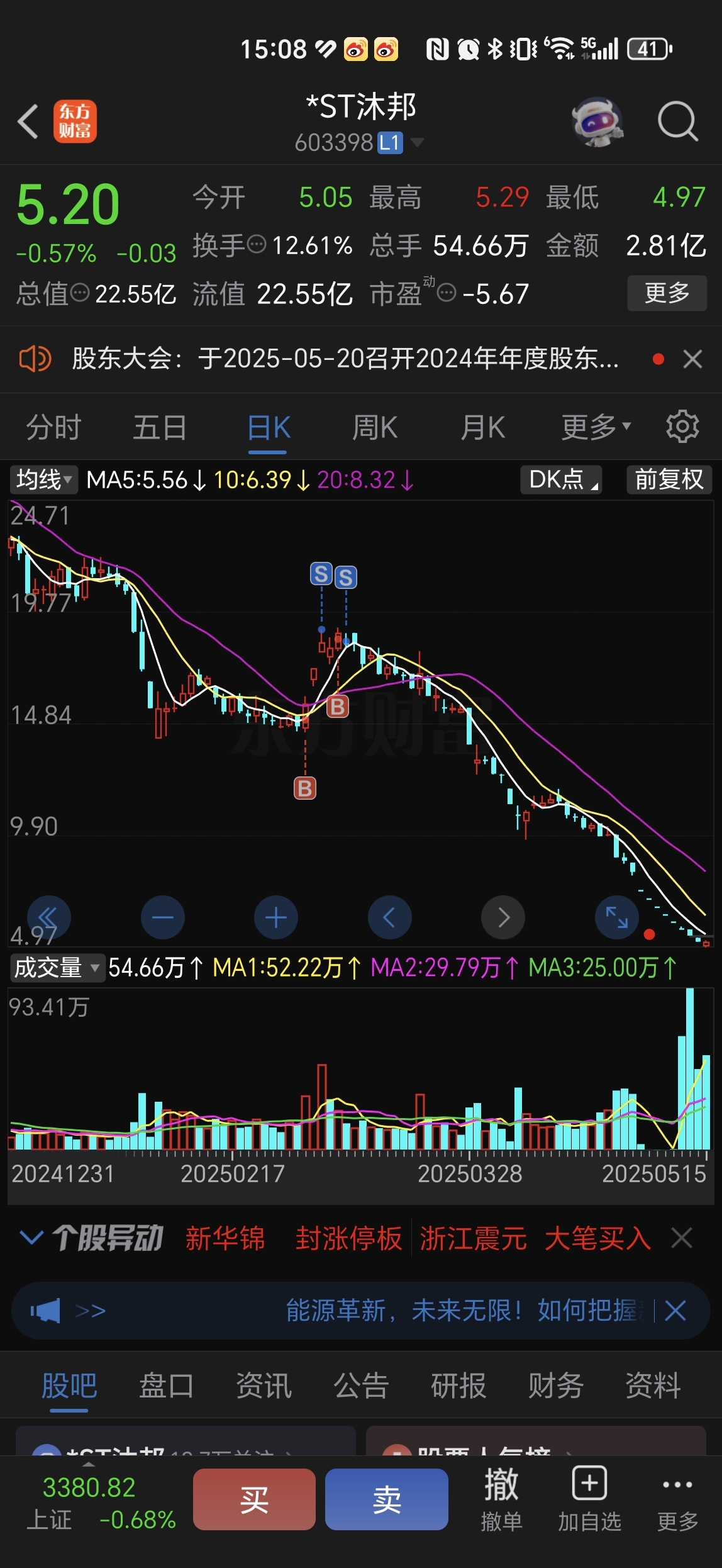The width and height of the screenshot is (722, 1568).
Task: Tap the red 买 buy button
Action: [x=254, y=1499]
